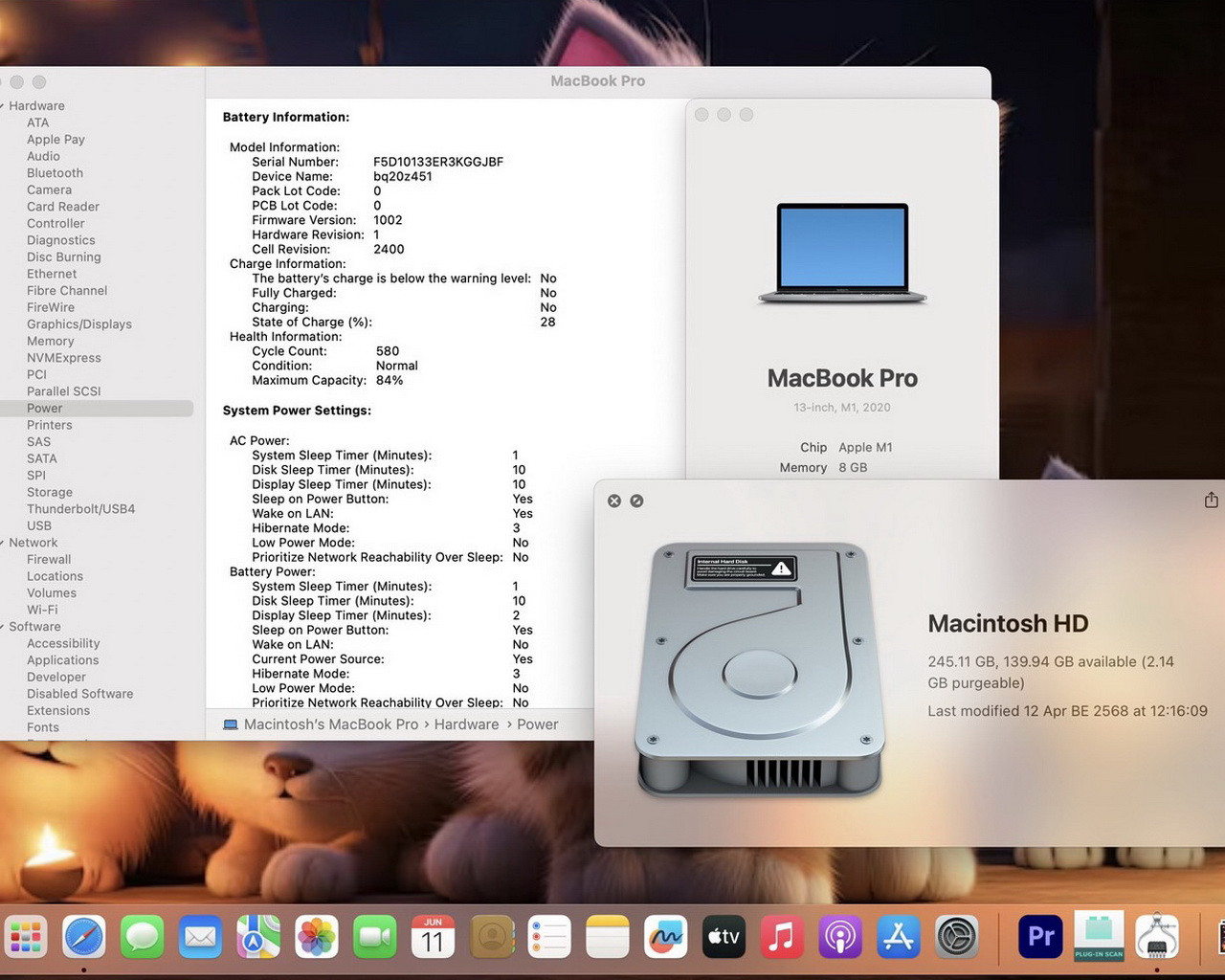The image size is (1225, 980).
Task: Select Diagnostics in the sidebar
Action: point(61,240)
